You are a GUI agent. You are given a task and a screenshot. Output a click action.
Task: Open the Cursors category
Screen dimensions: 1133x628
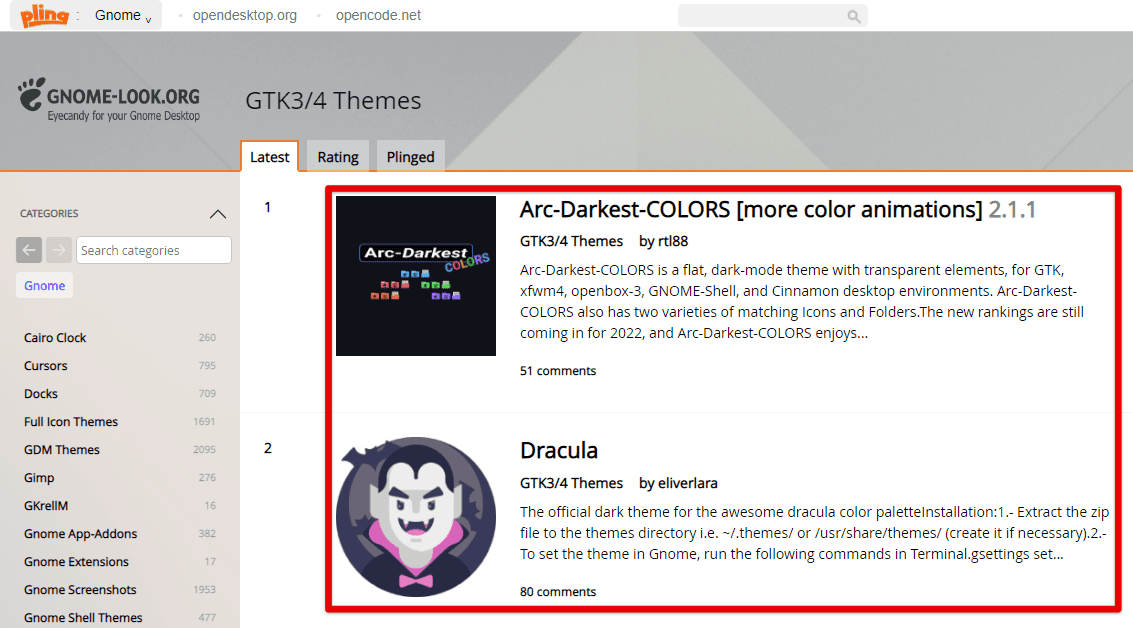pyautogui.click(x=46, y=366)
